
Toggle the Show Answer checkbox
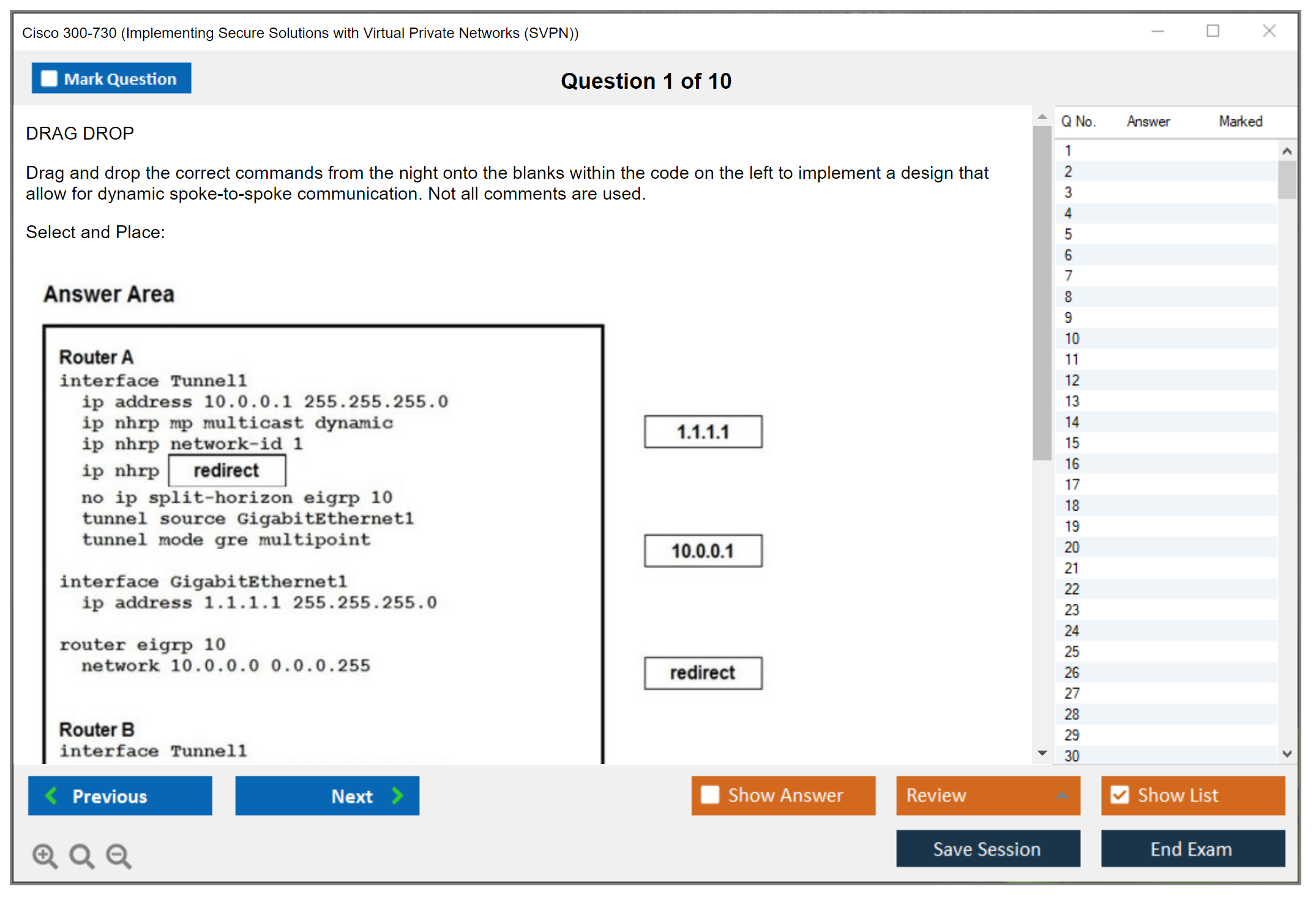[710, 795]
